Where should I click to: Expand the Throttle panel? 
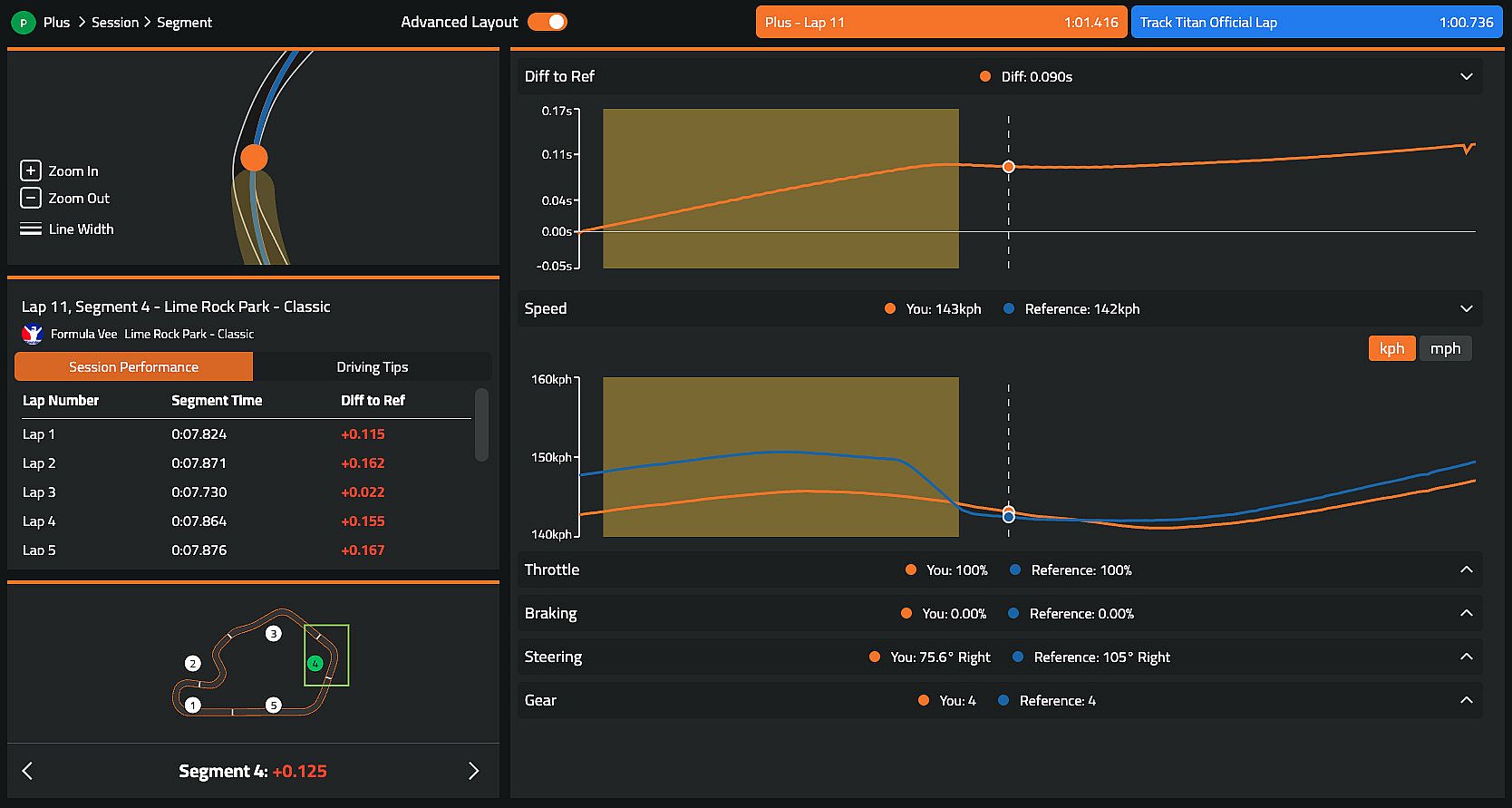tap(1467, 569)
